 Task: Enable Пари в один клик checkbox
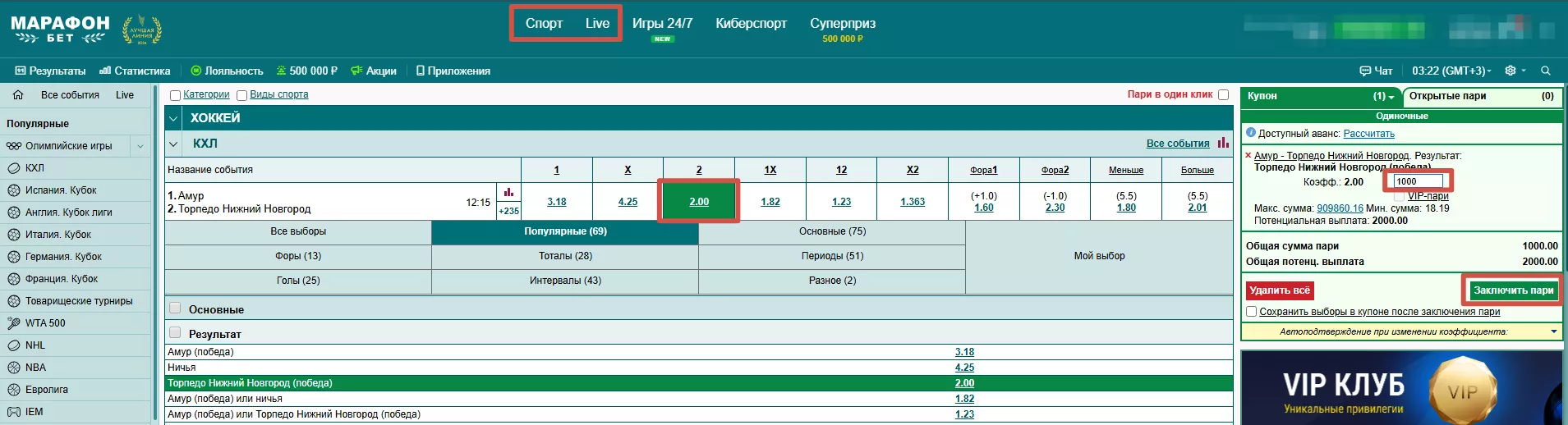click(1223, 95)
